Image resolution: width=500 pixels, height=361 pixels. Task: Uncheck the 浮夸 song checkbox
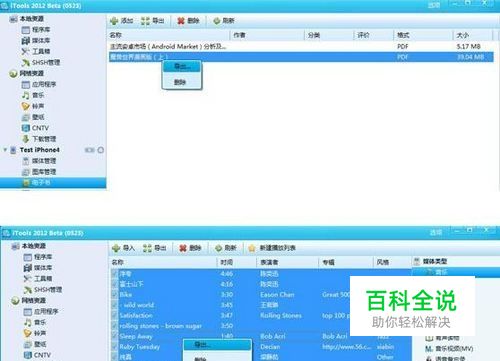click(114, 274)
